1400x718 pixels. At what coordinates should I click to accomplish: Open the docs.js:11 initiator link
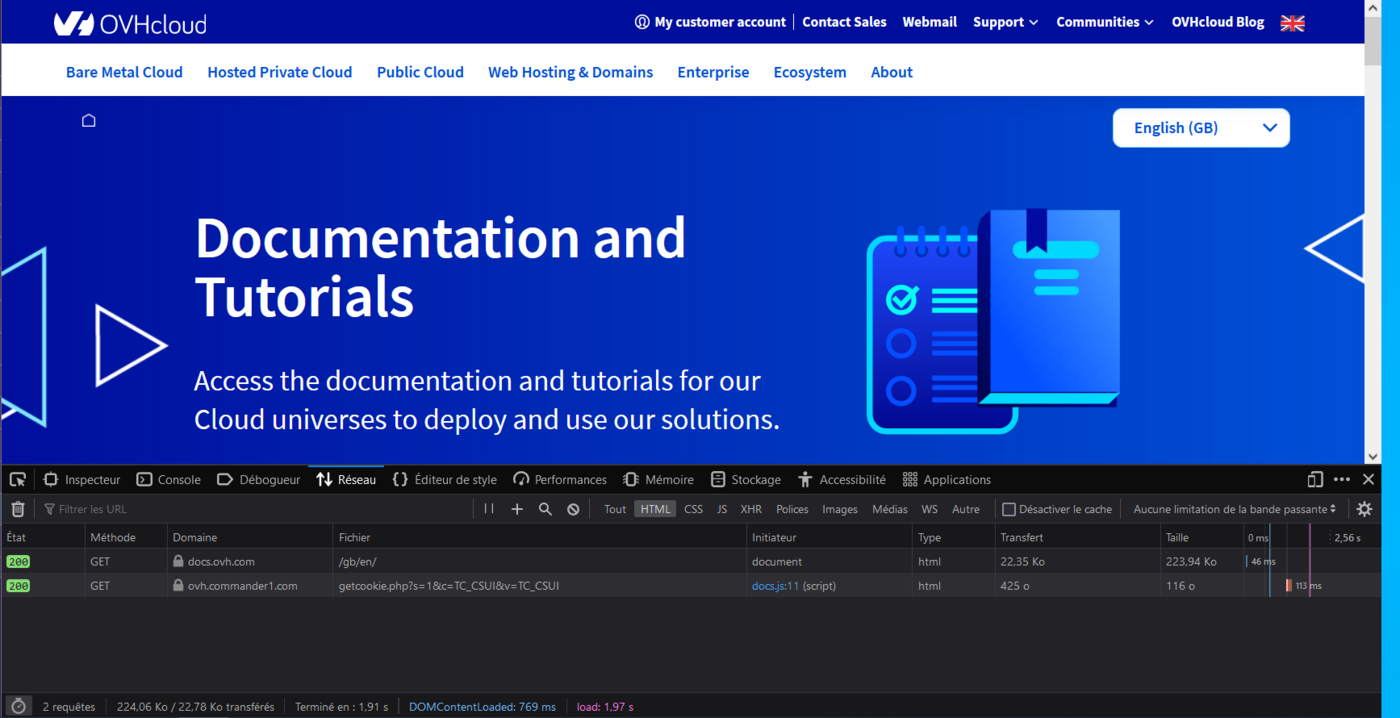point(775,586)
